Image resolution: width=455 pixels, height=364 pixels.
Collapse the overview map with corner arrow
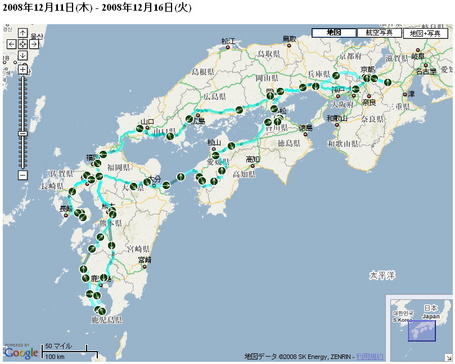click(x=447, y=357)
